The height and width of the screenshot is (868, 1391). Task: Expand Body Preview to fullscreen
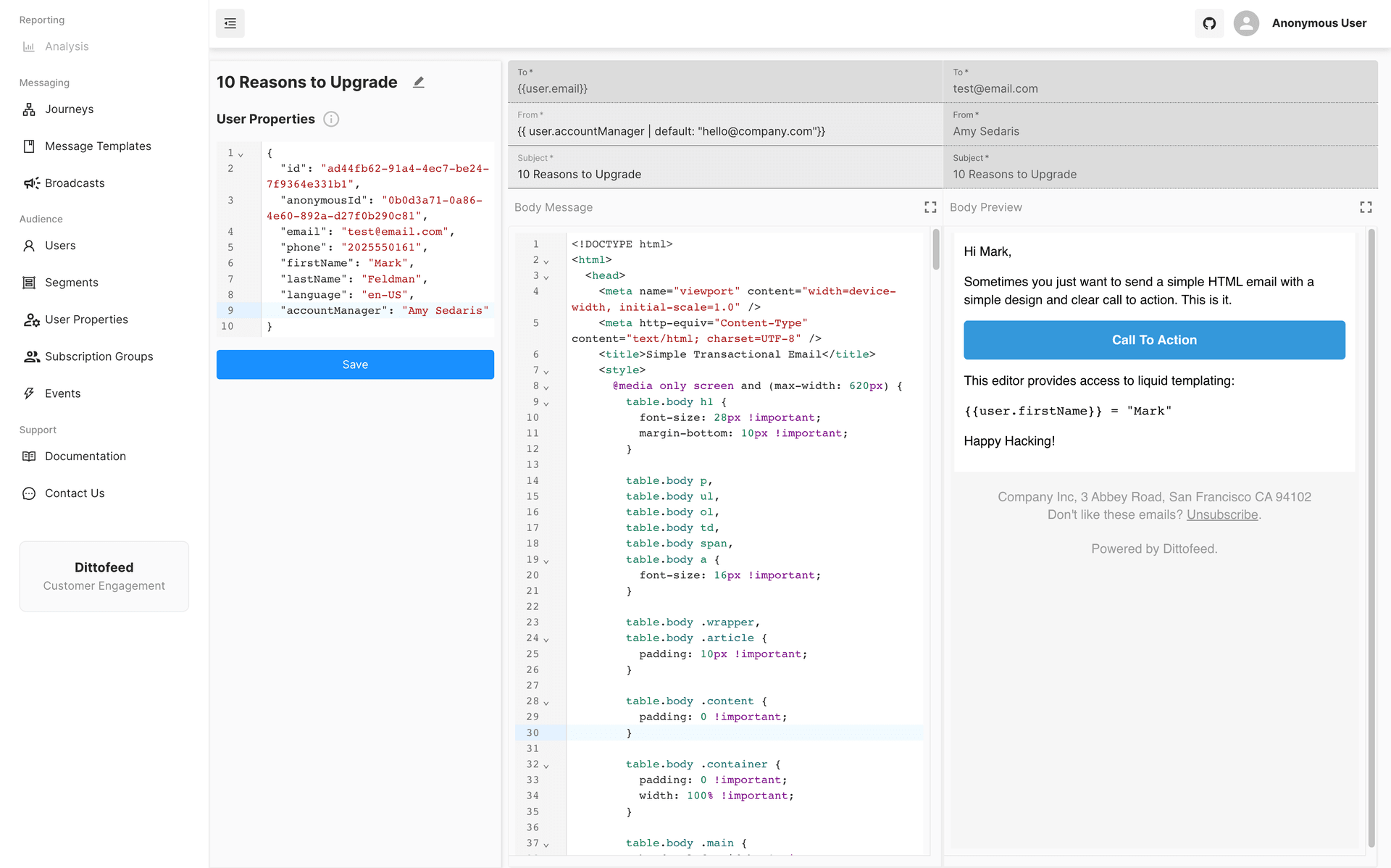(x=1366, y=207)
